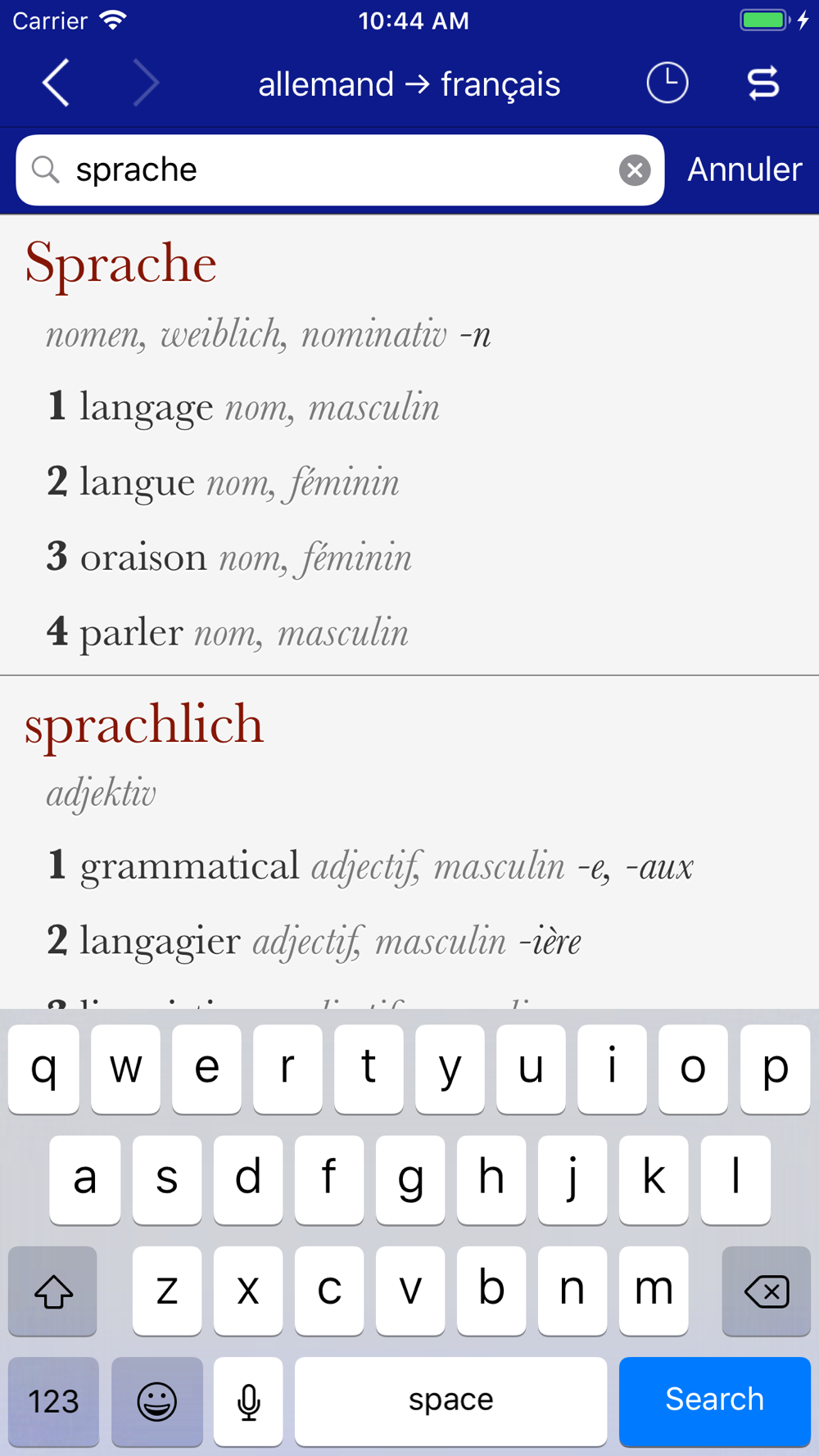Clear the search field text
This screenshot has height=1456, width=819.
(x=635, y=170)
